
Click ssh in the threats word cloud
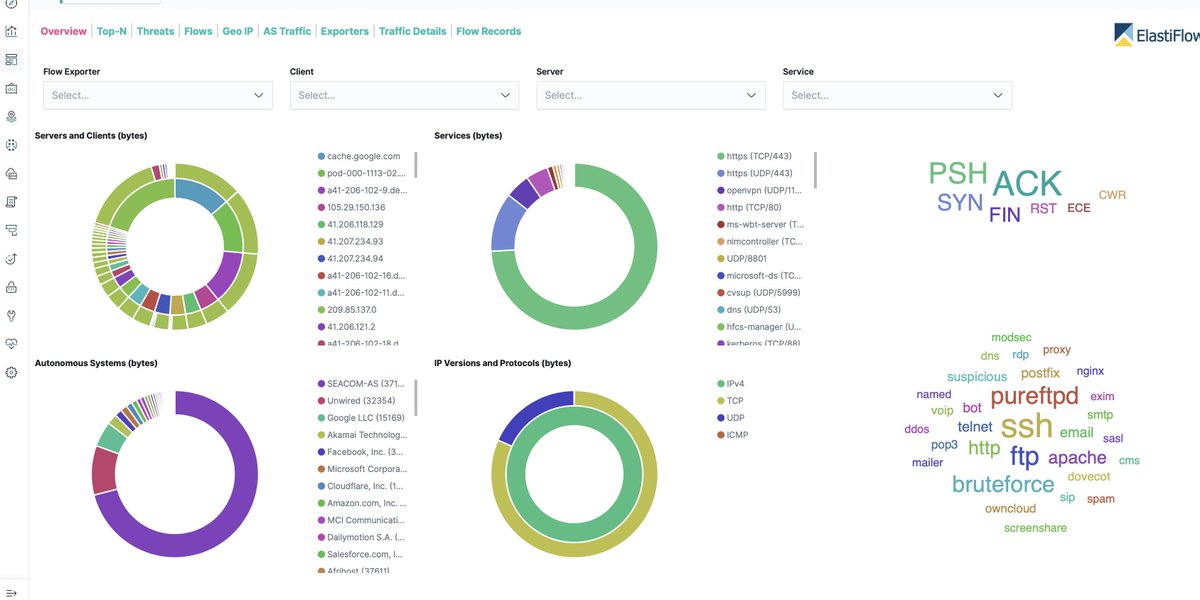(x=1027, y=425)
